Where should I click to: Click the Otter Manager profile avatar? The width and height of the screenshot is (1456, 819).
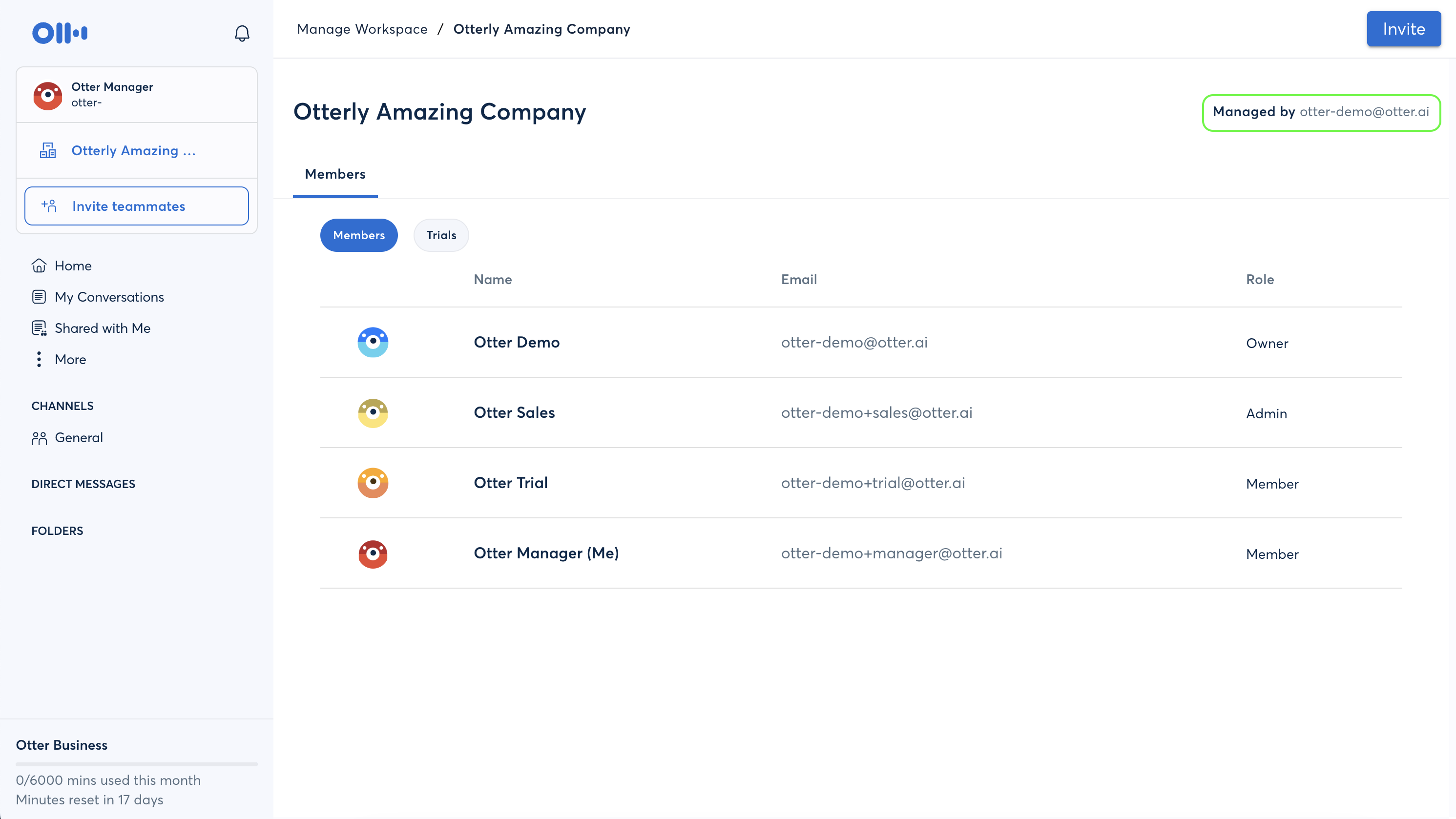click(x=47, y=96)
